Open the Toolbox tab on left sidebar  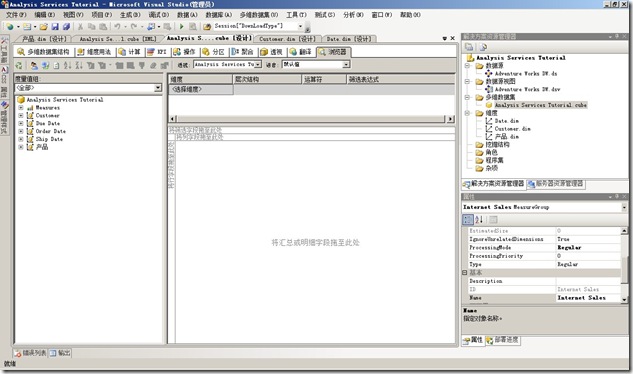[4, 50]
